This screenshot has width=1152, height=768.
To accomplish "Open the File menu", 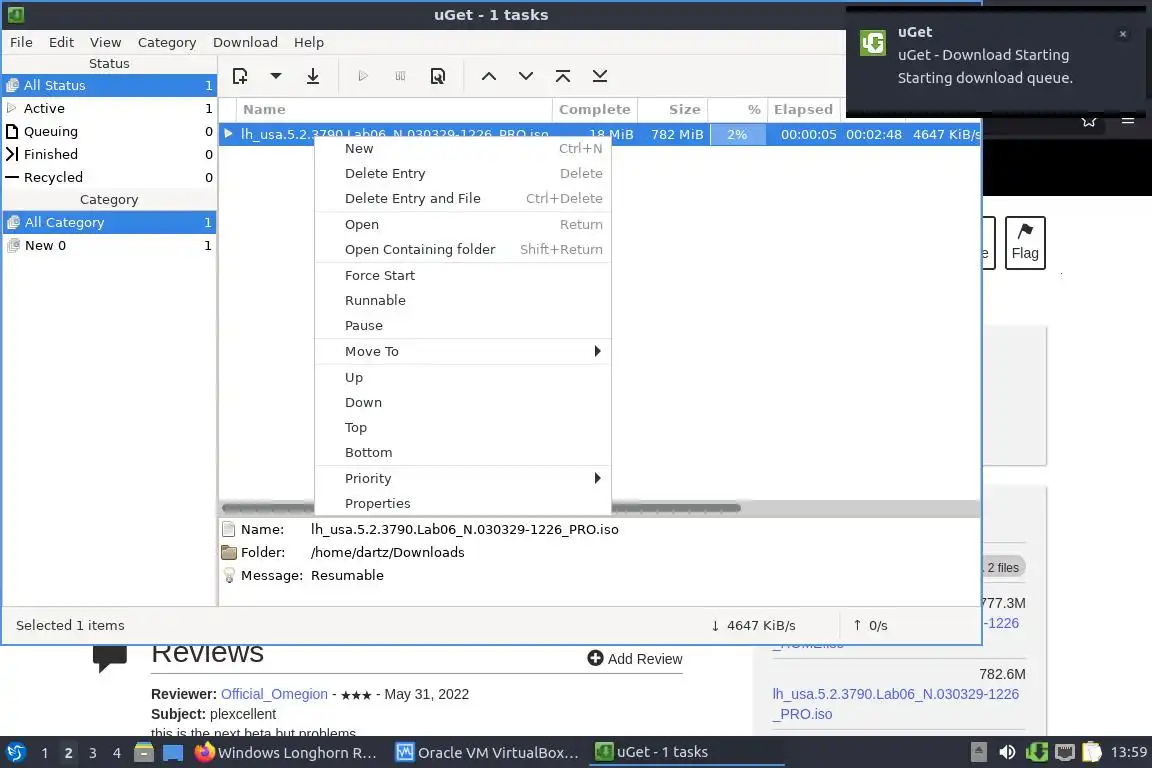I will tap(21, 42).
